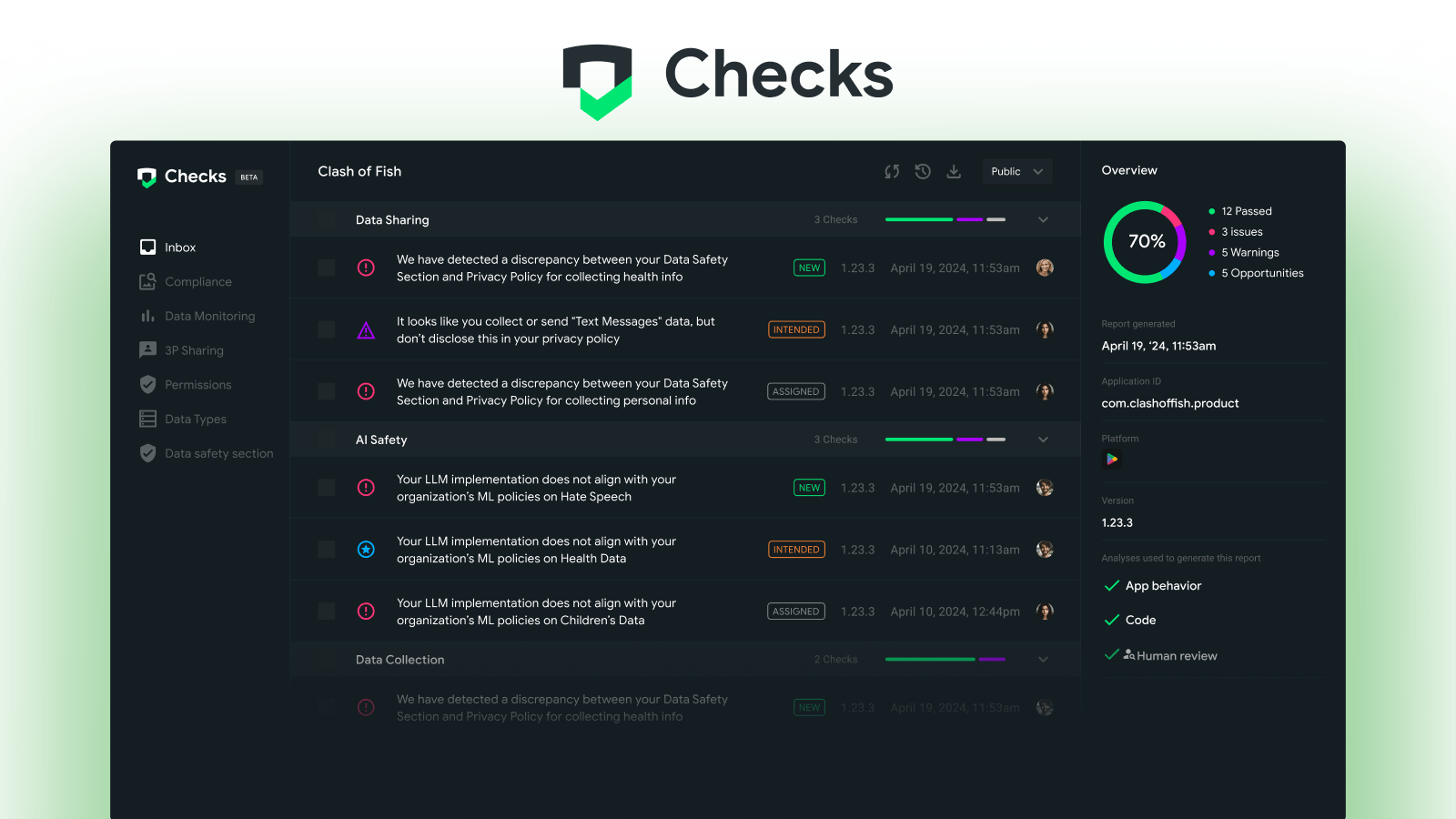1456x819 pixels.
Task: Click the sync/refresh icon in header
Action: [x=892, y=172]
